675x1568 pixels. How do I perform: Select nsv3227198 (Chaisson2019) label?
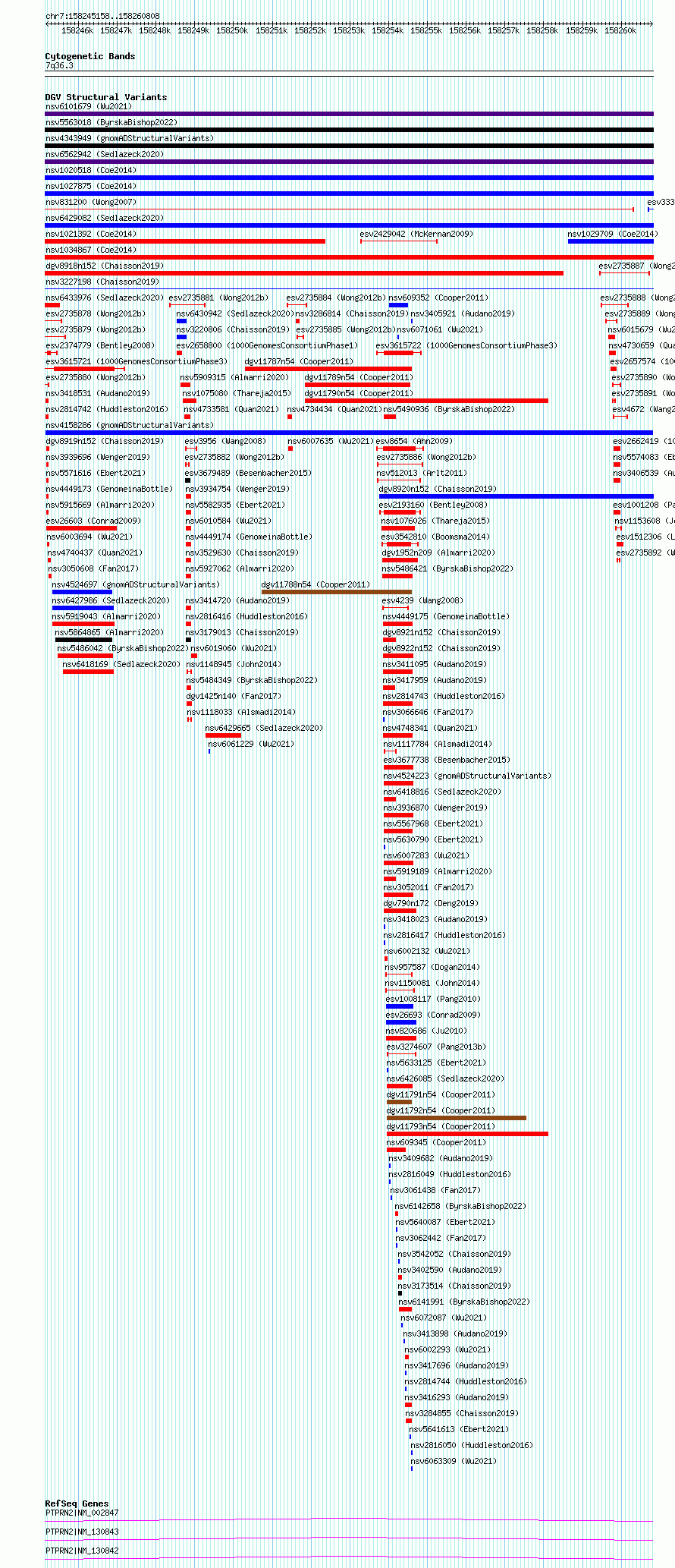point(102,282)
